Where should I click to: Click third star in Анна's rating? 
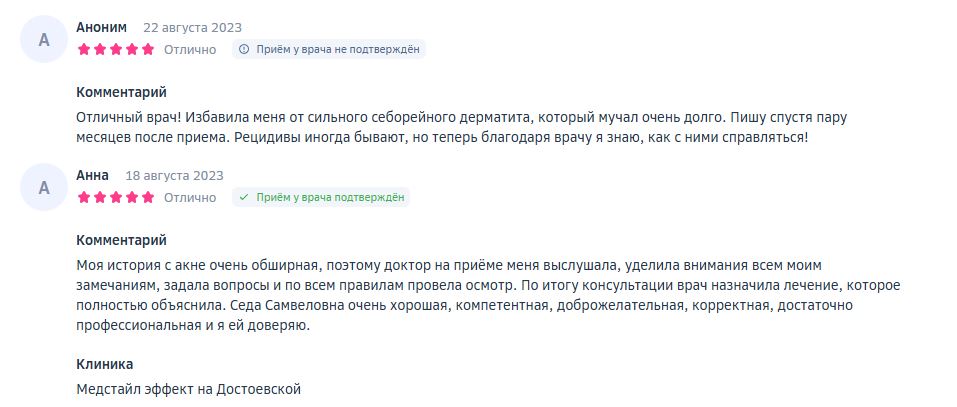pos(116,197)
